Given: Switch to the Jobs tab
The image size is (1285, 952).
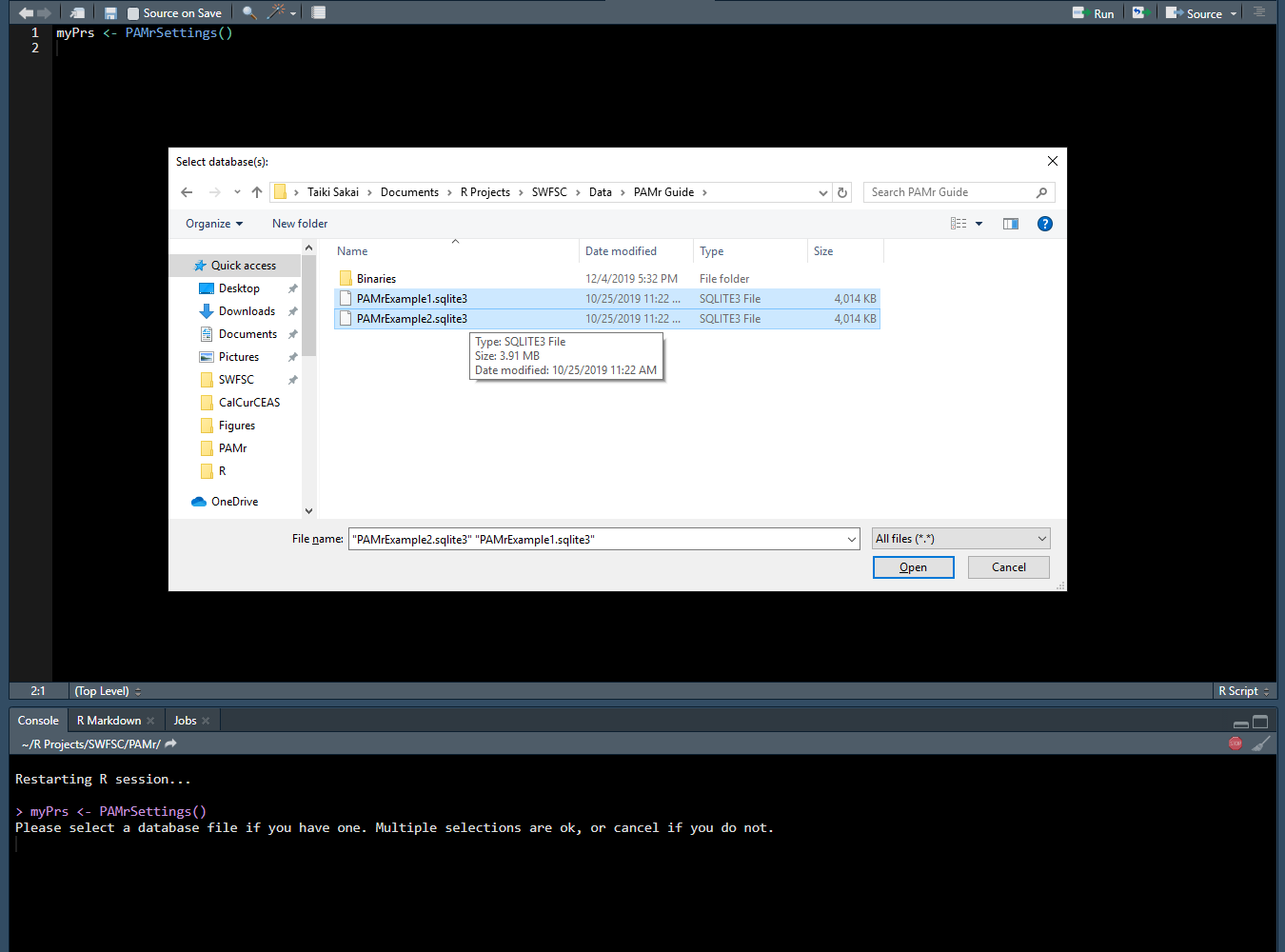Looking at the screenshot, I should (185, 721).
